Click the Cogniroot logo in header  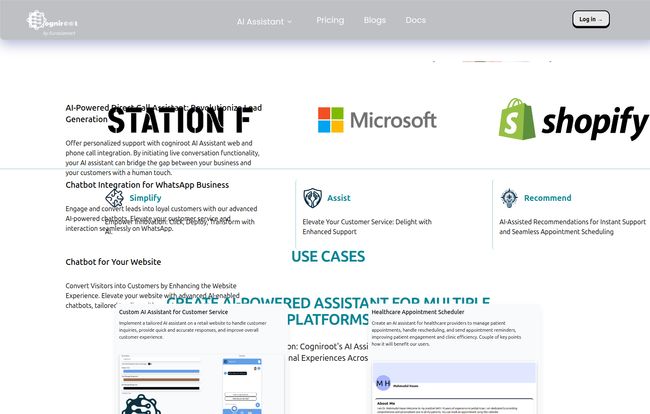(53, 20)
